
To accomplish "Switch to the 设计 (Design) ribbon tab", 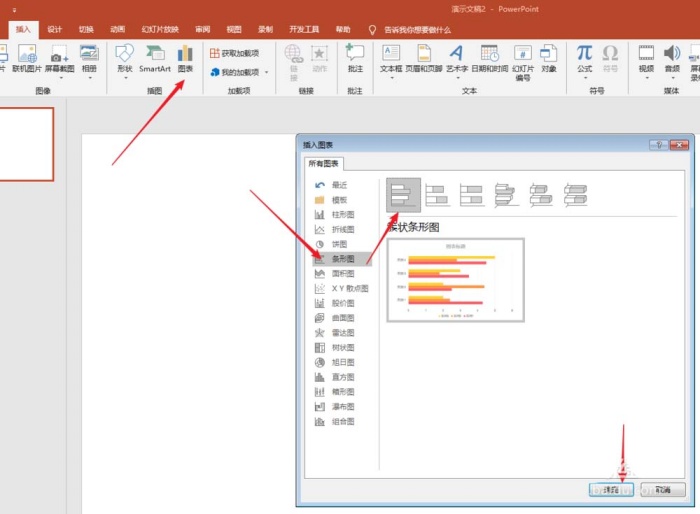I will [x=55, y=30].
